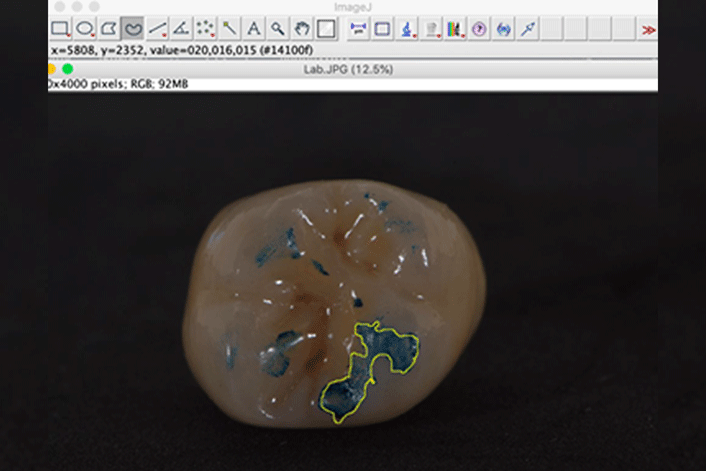This screenshot has height=471, width=706.
Task: Open the LUT menu color bars button
Action: [455, 29]
